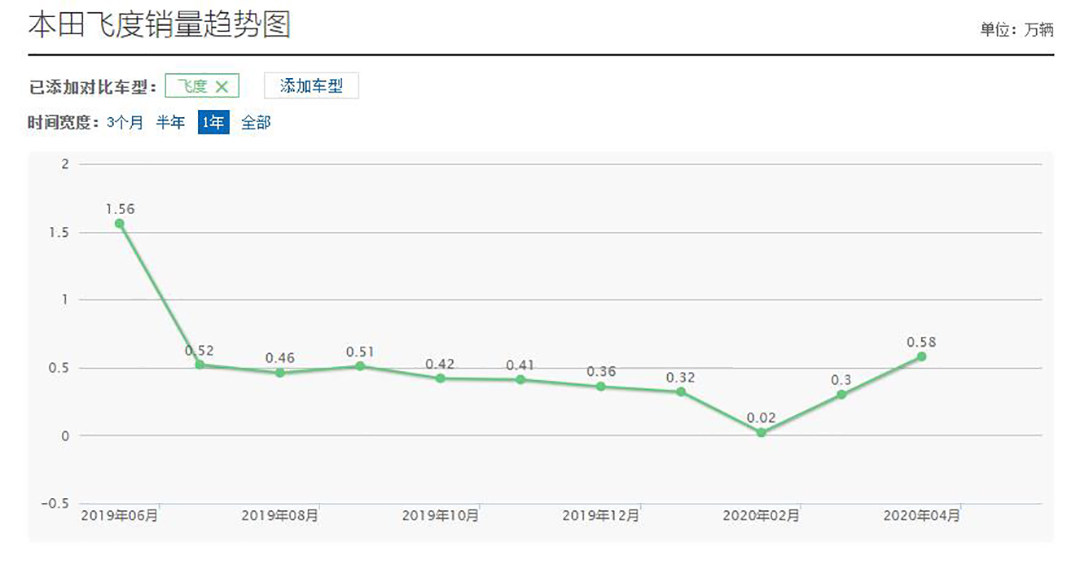Click the 0.42 data point at 2019年10月
1080x568 pixels.
pos(440,378)
